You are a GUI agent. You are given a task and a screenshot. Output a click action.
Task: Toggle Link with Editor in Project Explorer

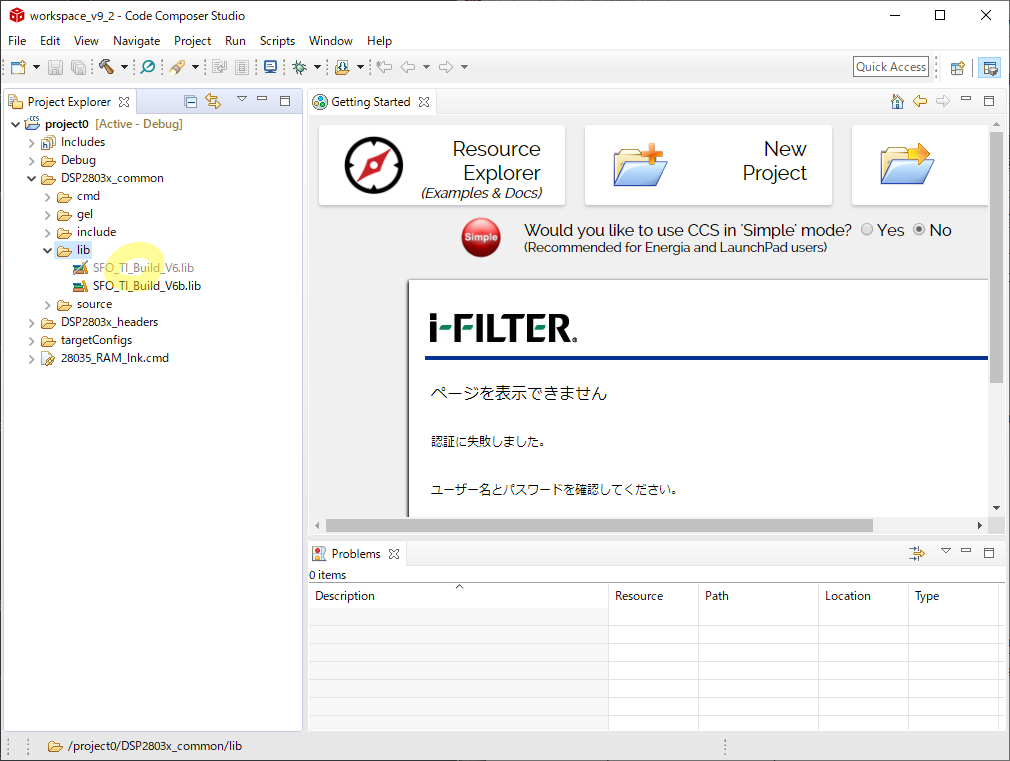pyautogui.click(x=212, y=101)
